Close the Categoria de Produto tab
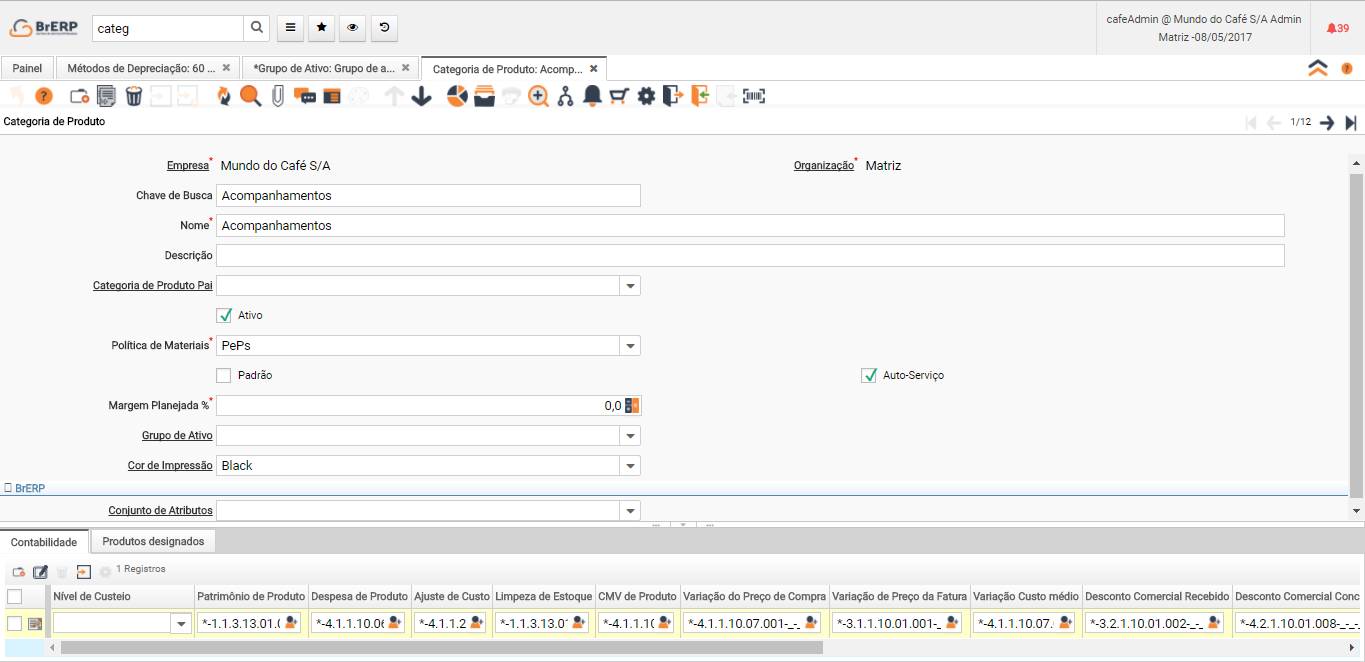Image resolution: width=1365 pixels, height=662 pixels. point(594,69)
